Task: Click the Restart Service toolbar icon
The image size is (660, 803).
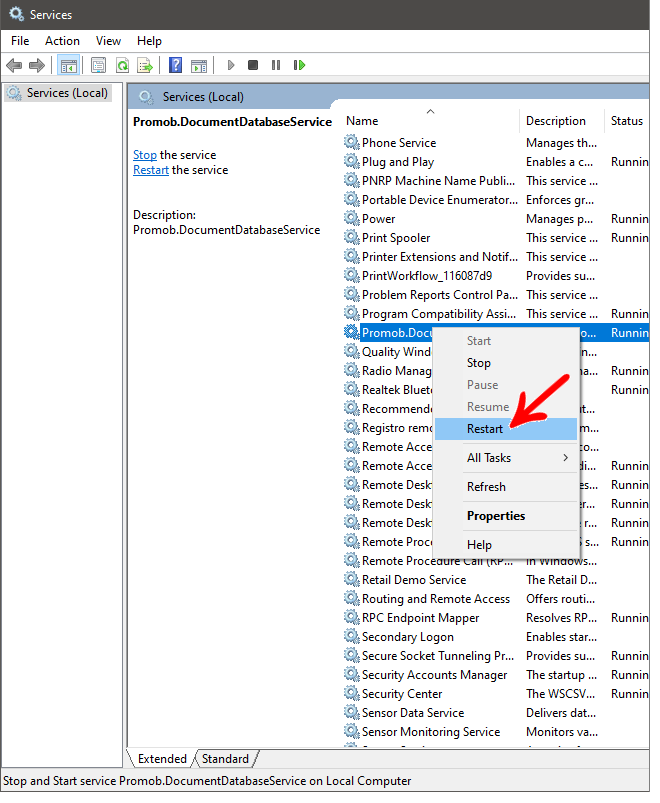Action: [300, 65]
